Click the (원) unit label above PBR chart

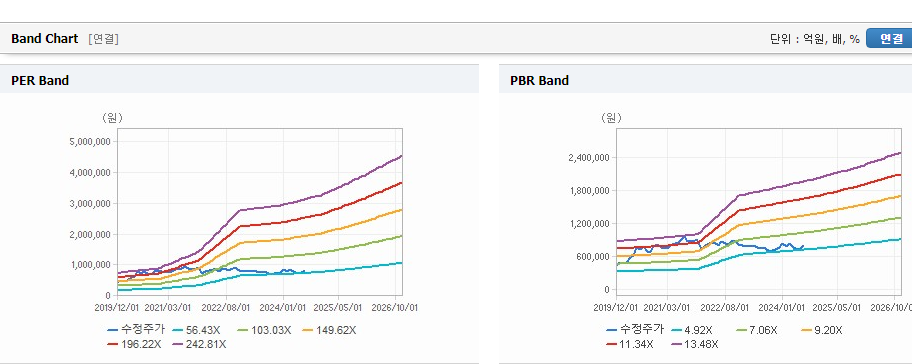tap(611, 118)
